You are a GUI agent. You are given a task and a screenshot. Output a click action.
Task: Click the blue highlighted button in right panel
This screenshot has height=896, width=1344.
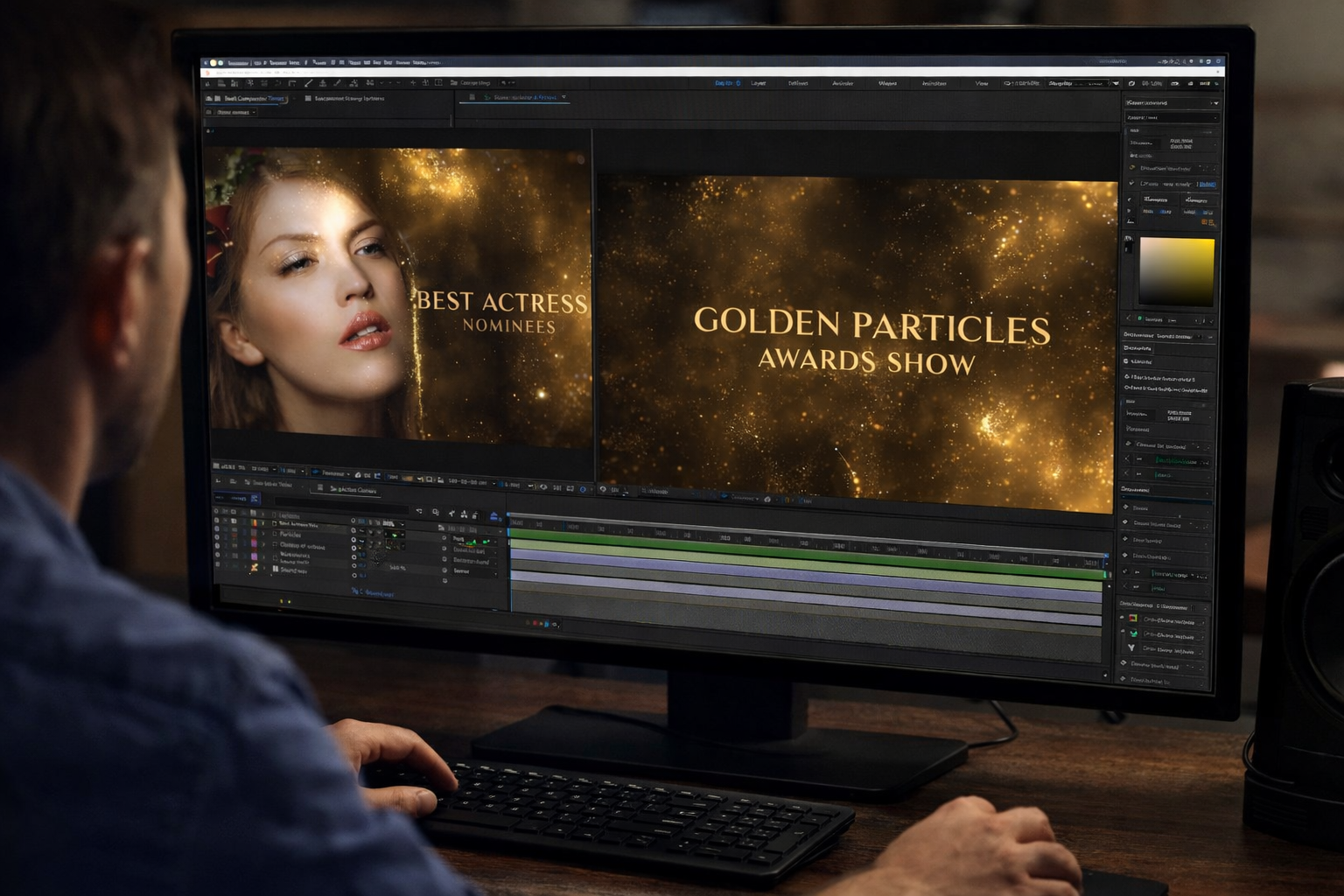[x=1207, y=185]
